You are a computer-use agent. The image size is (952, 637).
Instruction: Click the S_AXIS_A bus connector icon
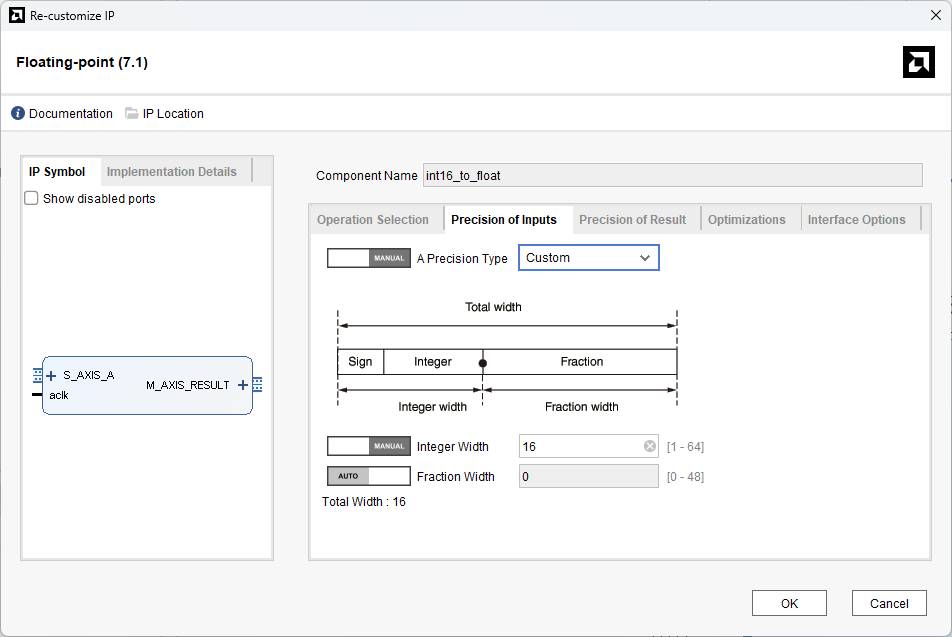point(37,376)
